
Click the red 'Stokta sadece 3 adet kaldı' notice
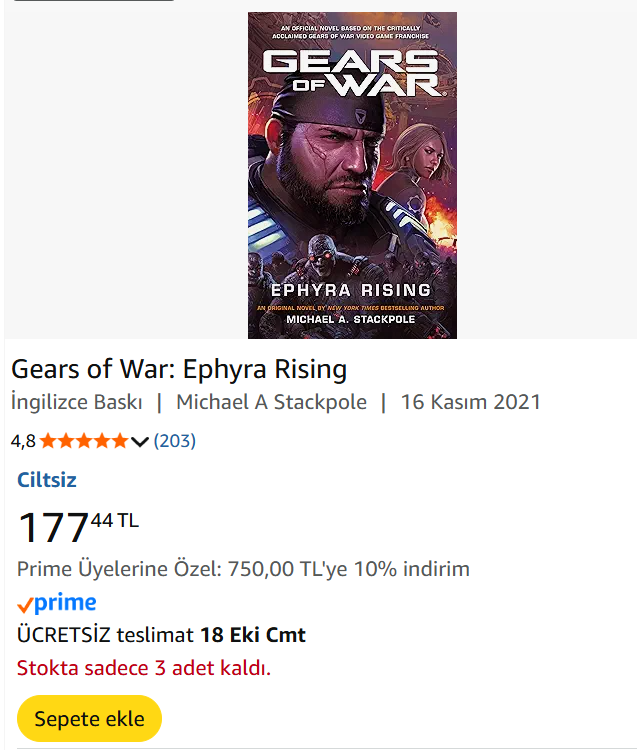tap(144, 667)
